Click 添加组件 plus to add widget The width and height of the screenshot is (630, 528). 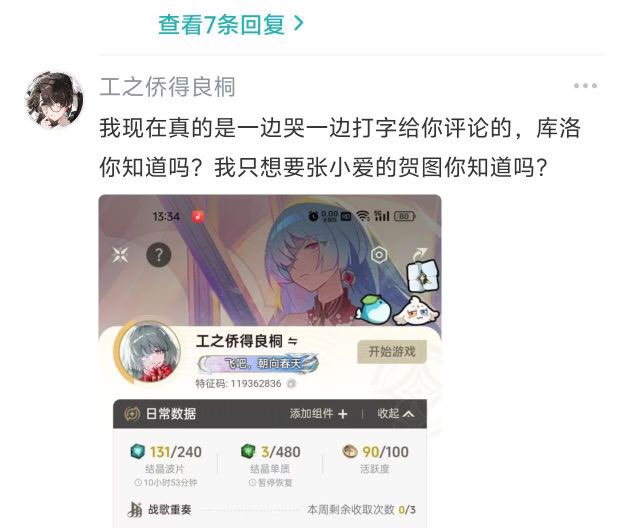pyautogui.click(x=318, y=413)
